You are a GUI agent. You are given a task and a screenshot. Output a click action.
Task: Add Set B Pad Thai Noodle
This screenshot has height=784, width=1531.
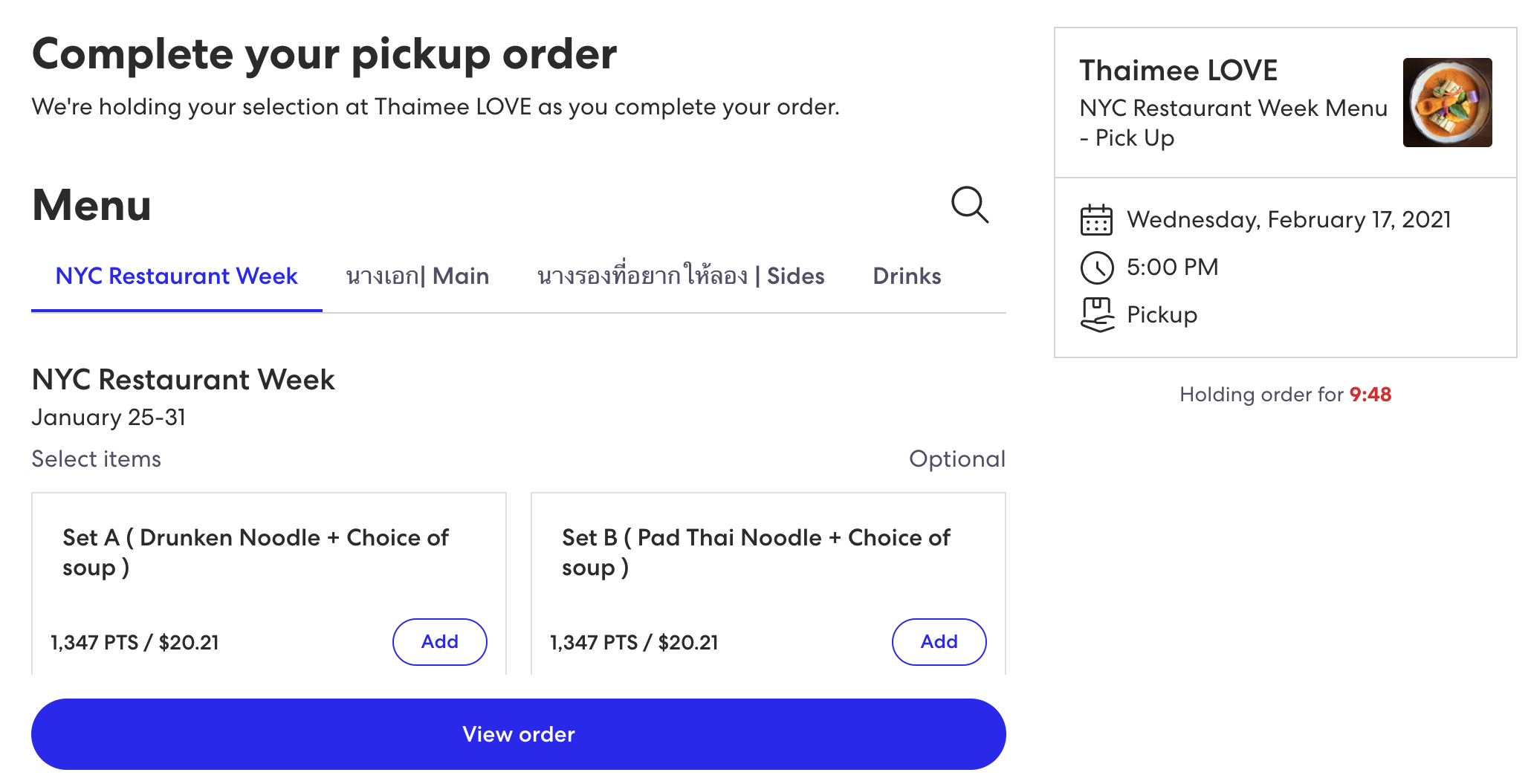pos(939,641)
